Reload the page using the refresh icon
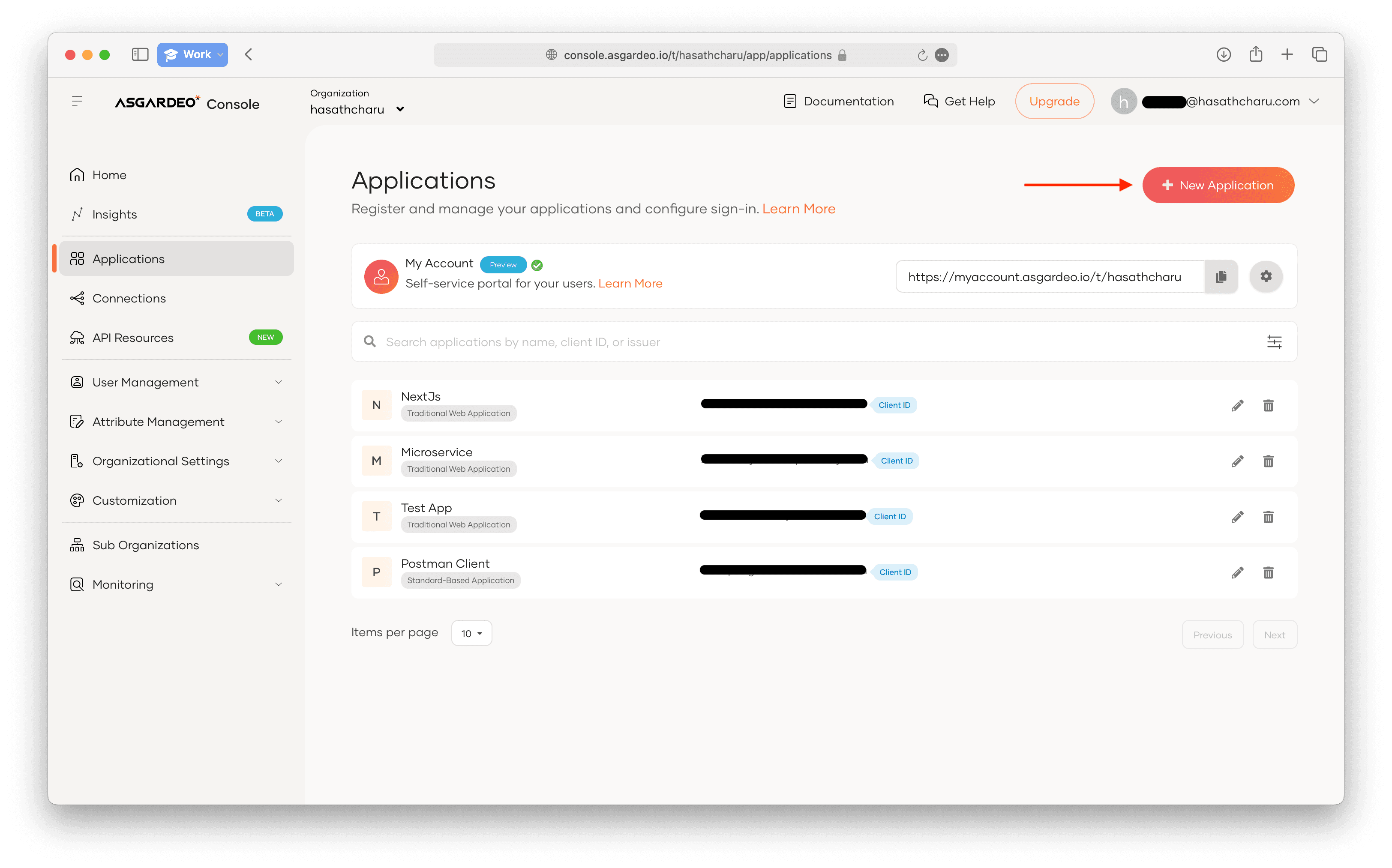The width and height of the screenshot is (1392, 868). [922, 55]
